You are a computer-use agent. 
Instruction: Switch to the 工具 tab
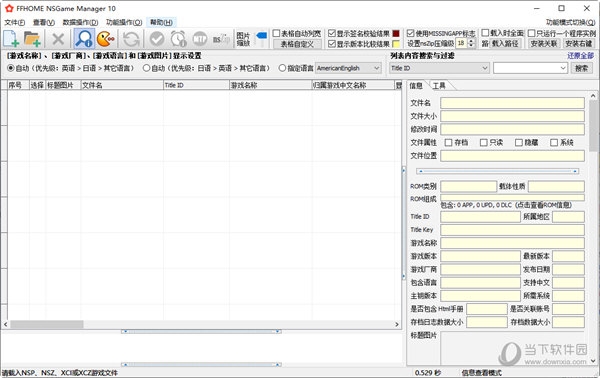pos(439,85)
